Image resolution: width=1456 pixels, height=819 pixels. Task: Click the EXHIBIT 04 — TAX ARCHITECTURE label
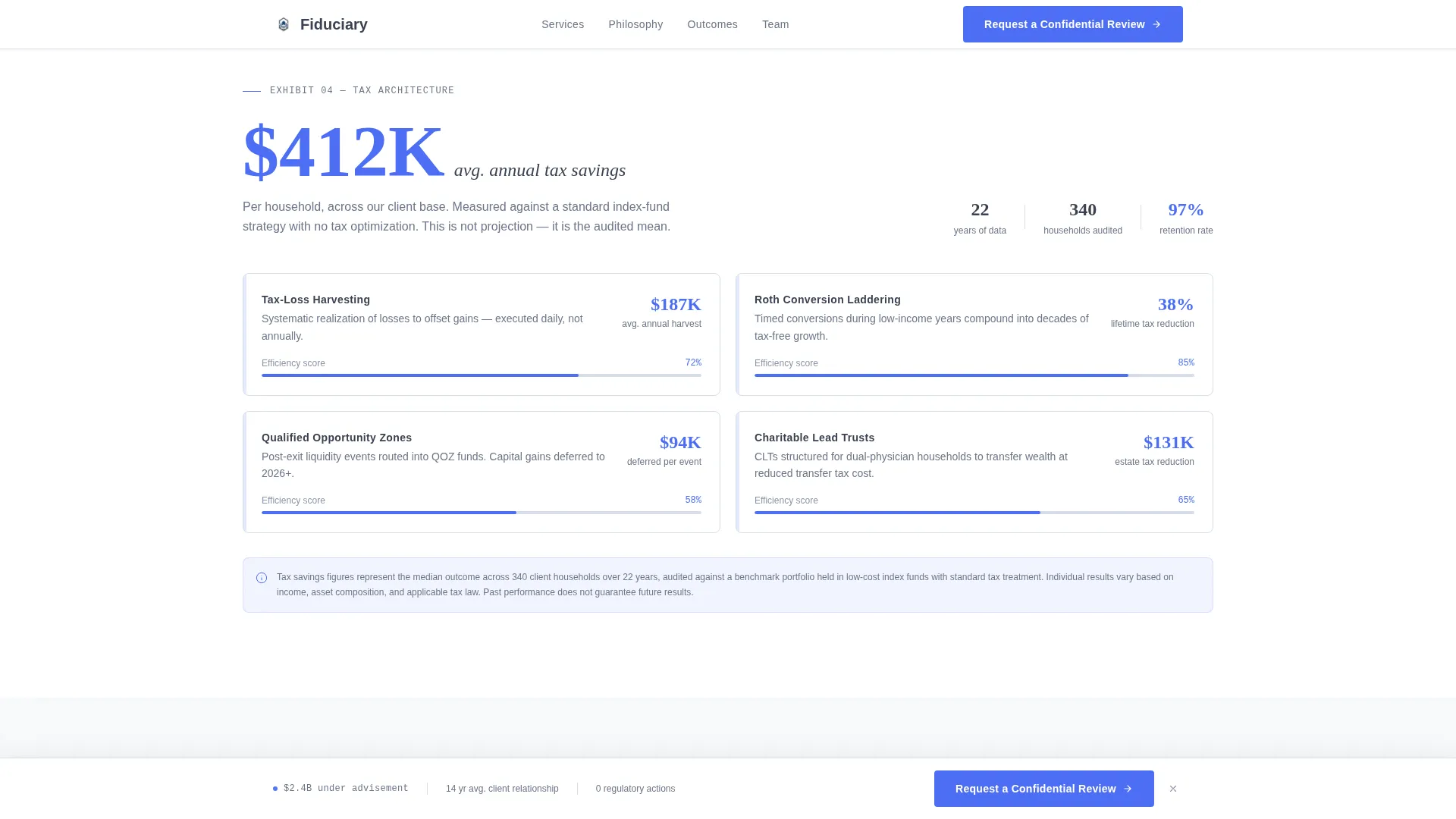tap(362, 90)
